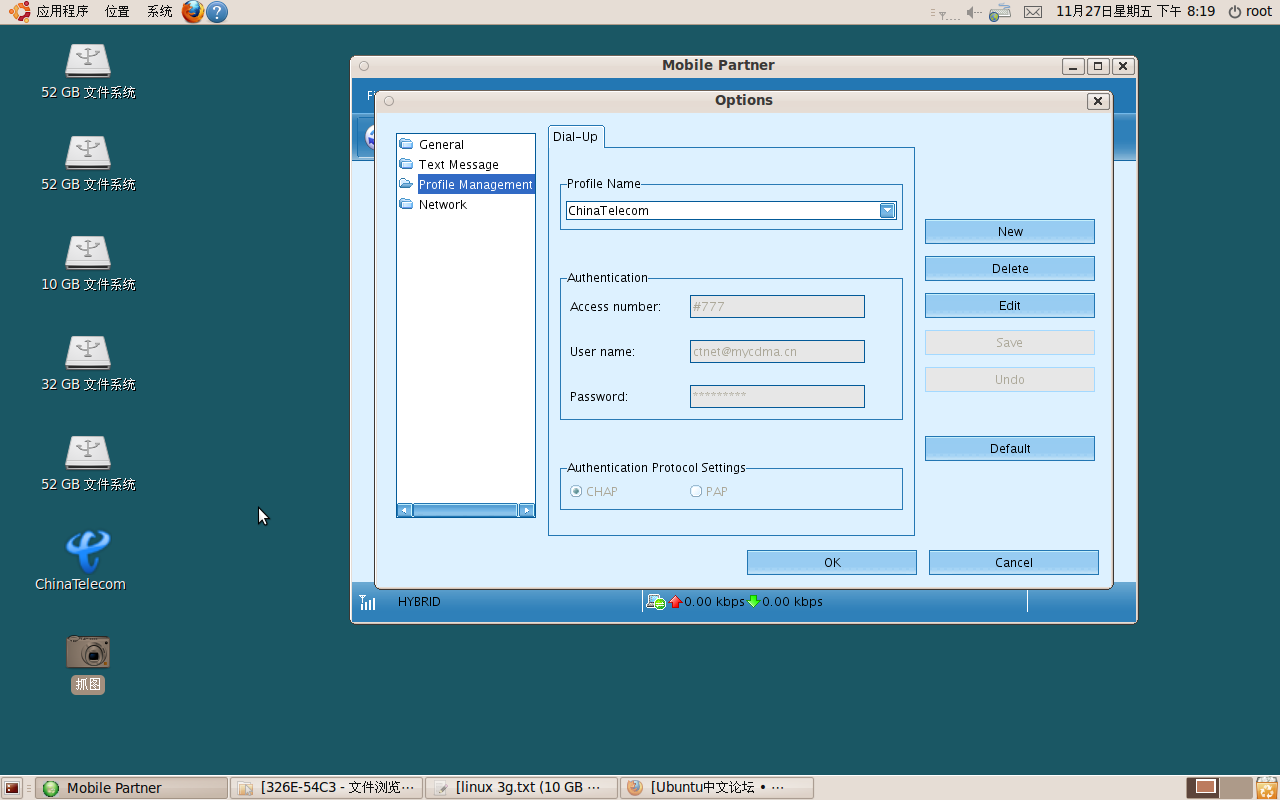
Task: Click the green download speed arrow
Action: pos(754,602)
